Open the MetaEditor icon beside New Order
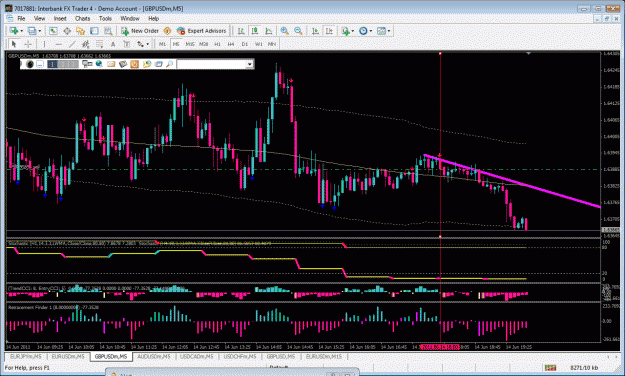Viewport: 625px width, 376px height. click(167, 31)
